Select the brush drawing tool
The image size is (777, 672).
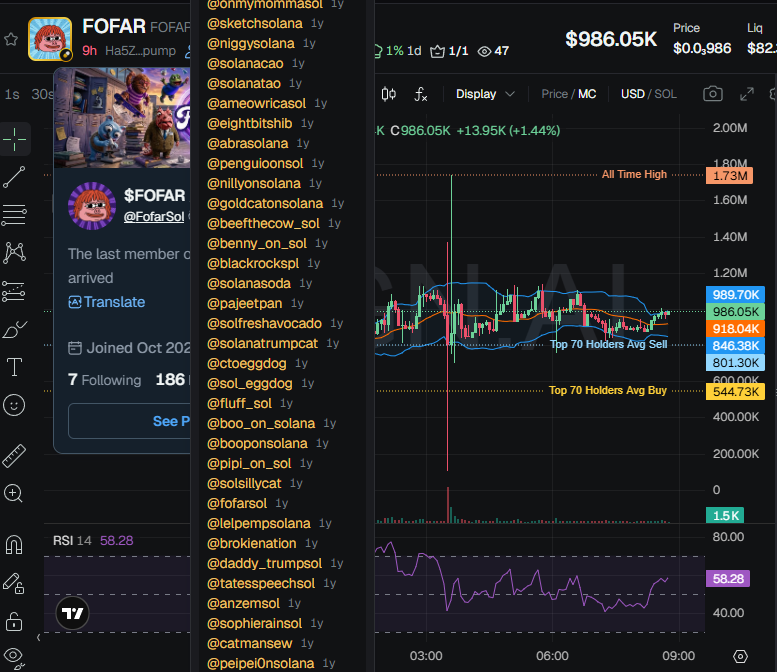pos(14,330)
